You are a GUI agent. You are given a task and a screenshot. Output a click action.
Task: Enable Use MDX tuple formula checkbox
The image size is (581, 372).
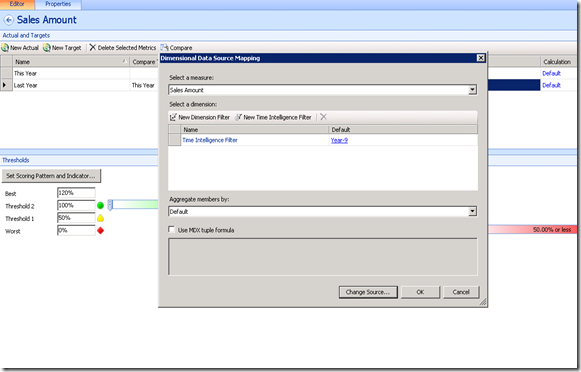171,229
